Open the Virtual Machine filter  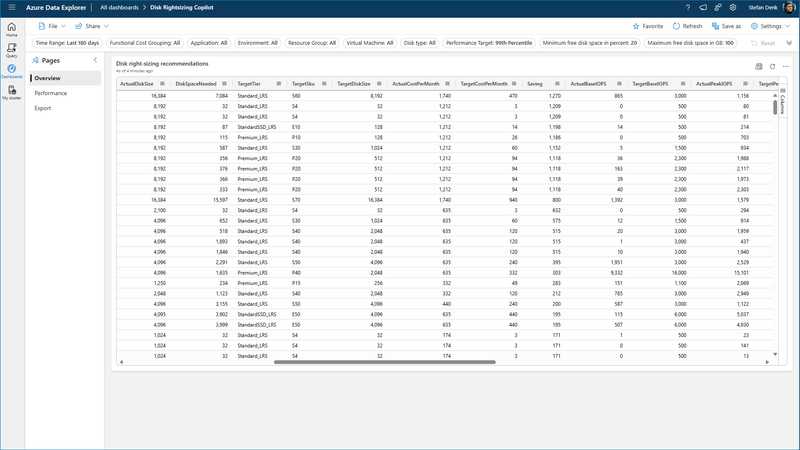click(370, 43)
